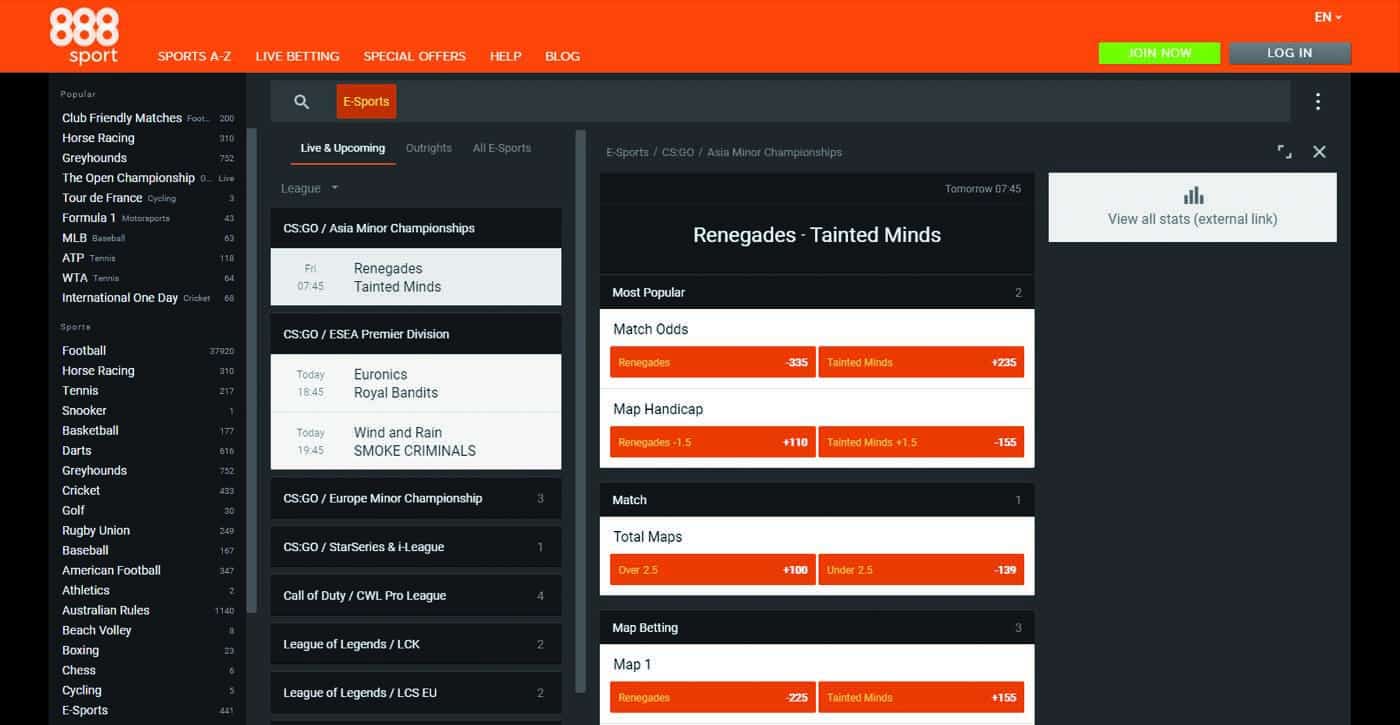Switch to Outrights tab
The width and height of the screenshot is (1400, 725).
point(429,148)
